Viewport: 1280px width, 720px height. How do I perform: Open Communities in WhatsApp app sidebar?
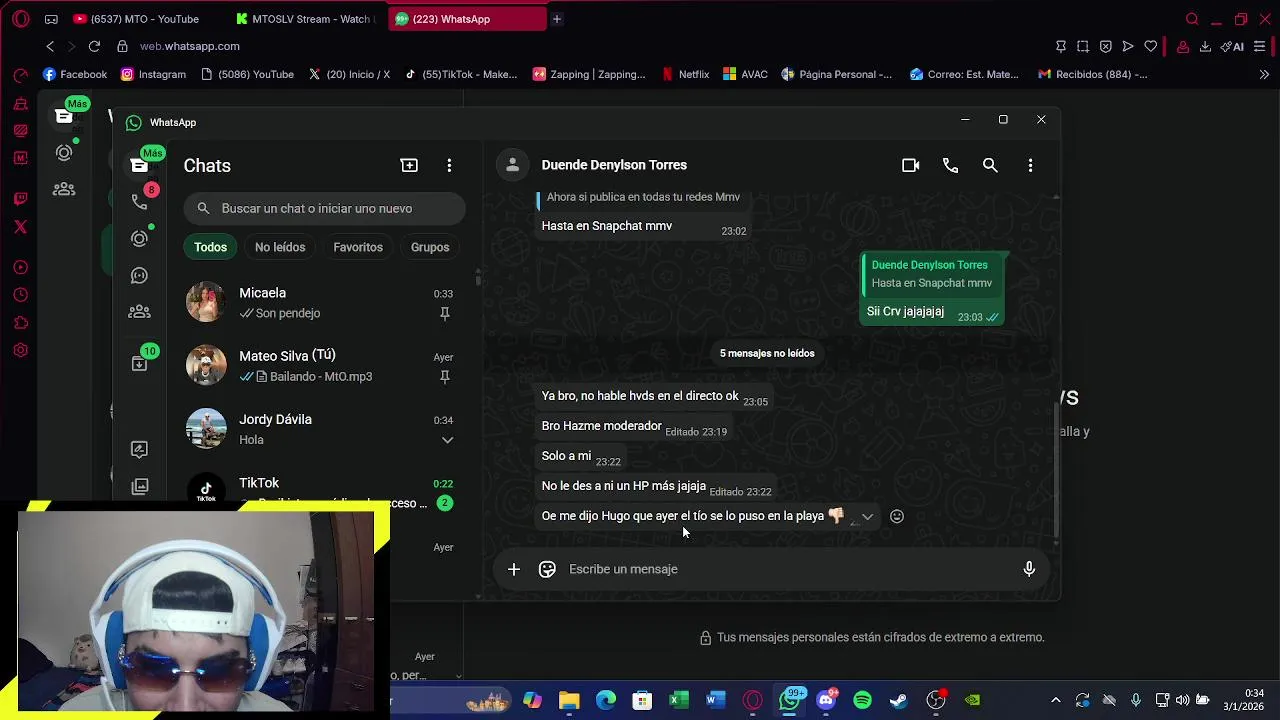139,312
